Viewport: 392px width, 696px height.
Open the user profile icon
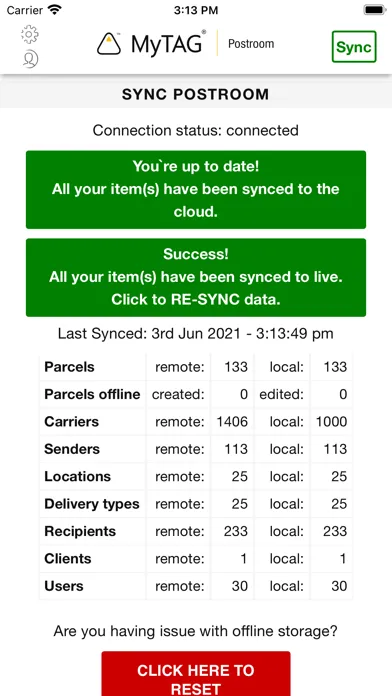30,59
